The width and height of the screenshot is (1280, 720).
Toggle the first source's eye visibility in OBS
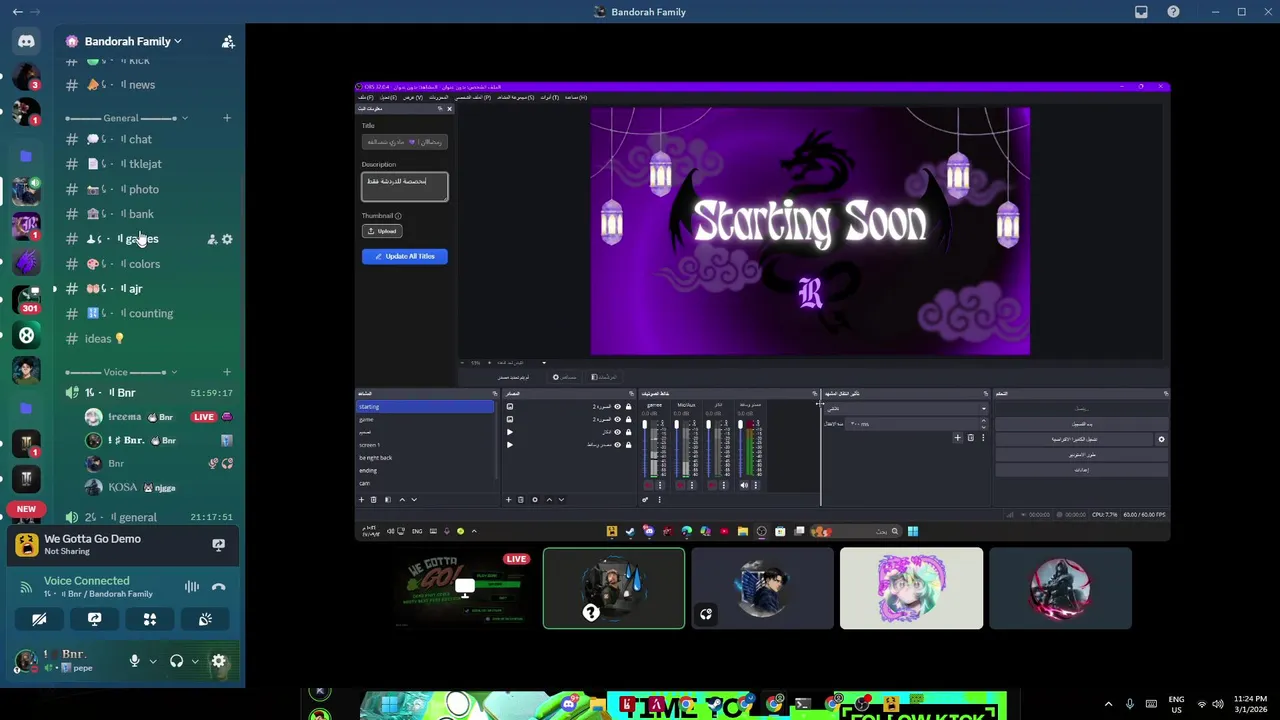(617, 407)
